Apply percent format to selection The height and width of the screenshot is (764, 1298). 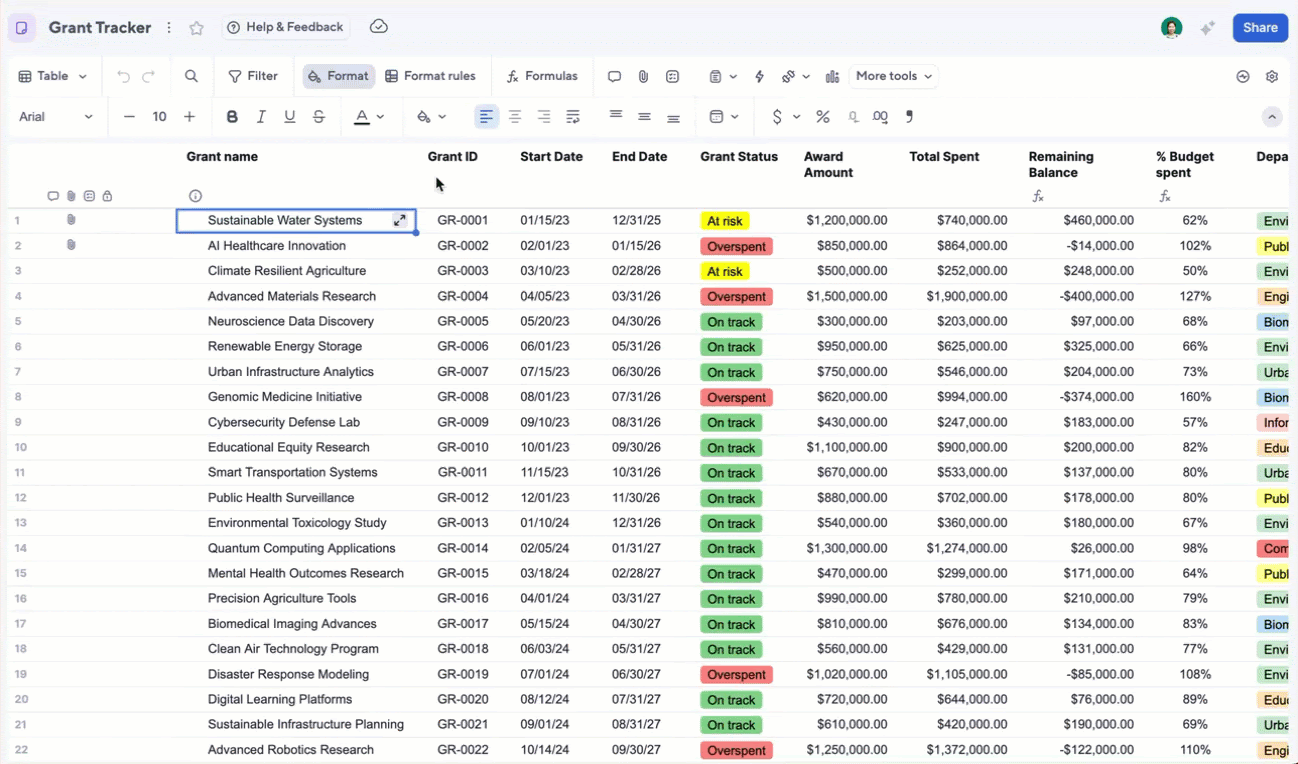pos(823,117)
